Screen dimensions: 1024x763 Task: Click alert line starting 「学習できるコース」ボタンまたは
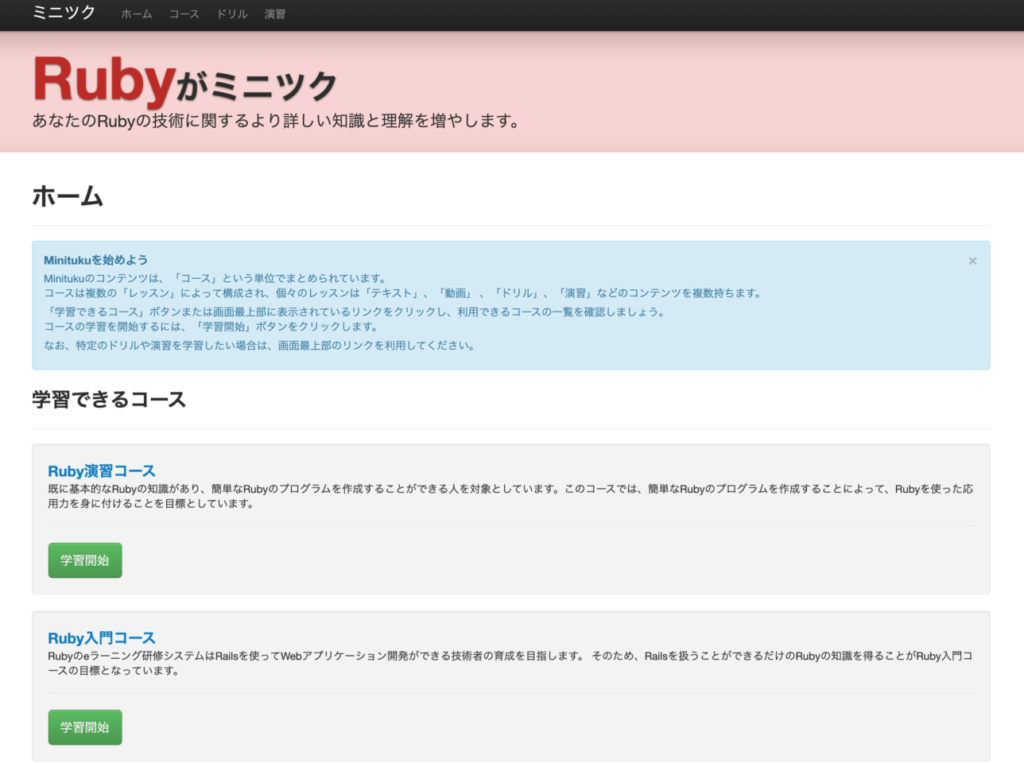(x=355, y=312)
